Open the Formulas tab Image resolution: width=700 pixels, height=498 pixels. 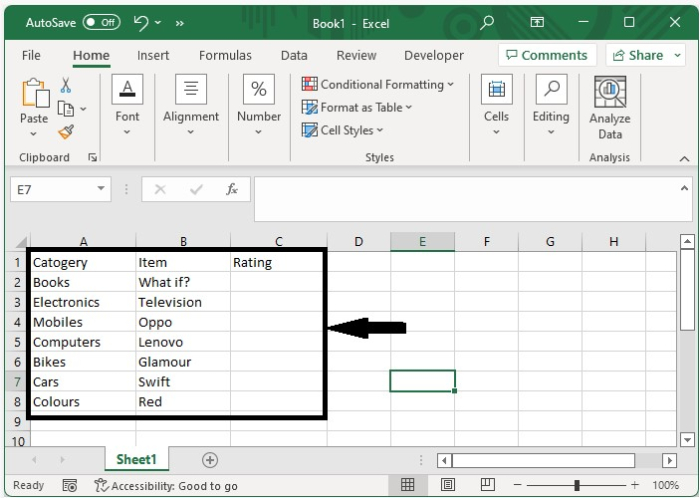[x=225, y=55]
